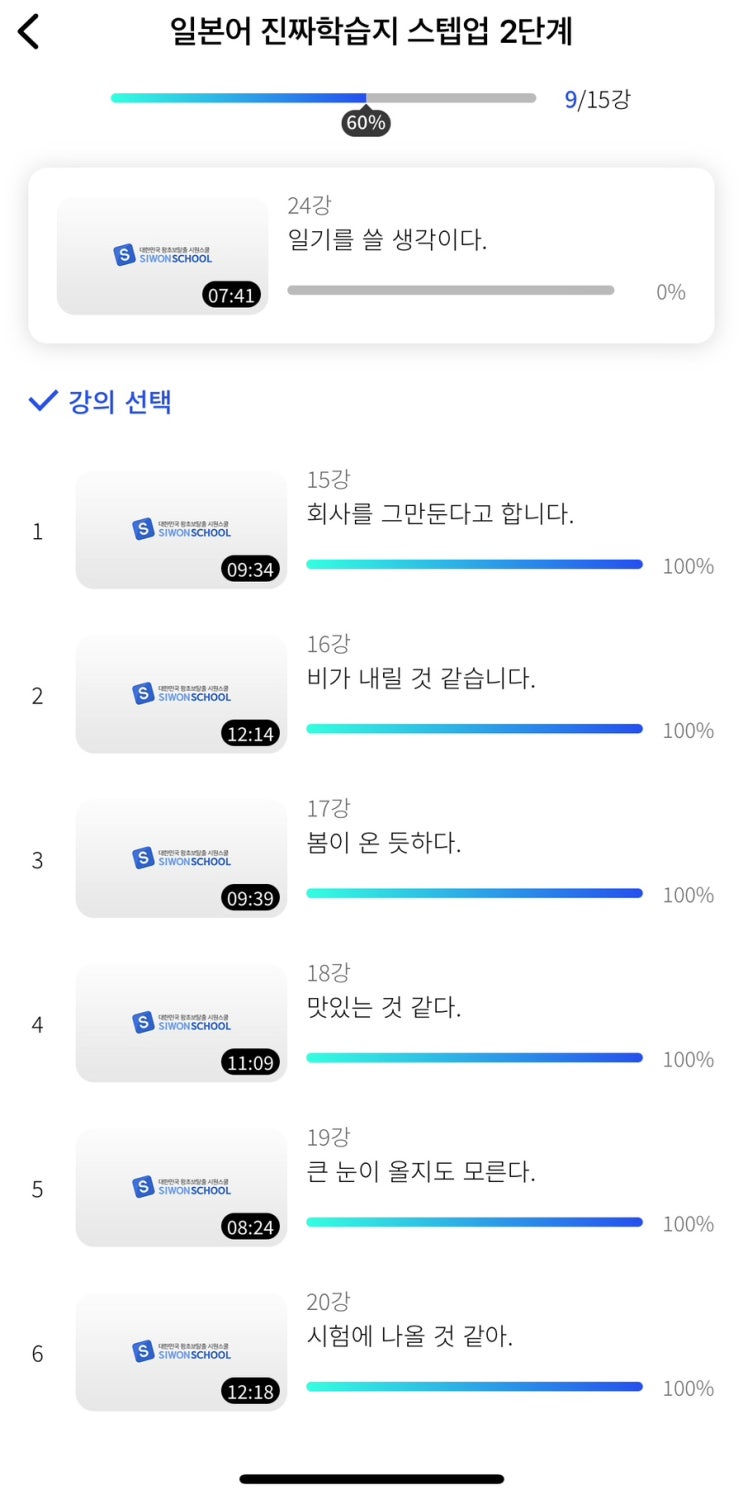Tap the 9/15강 lecture counter

tap(597, 99)
